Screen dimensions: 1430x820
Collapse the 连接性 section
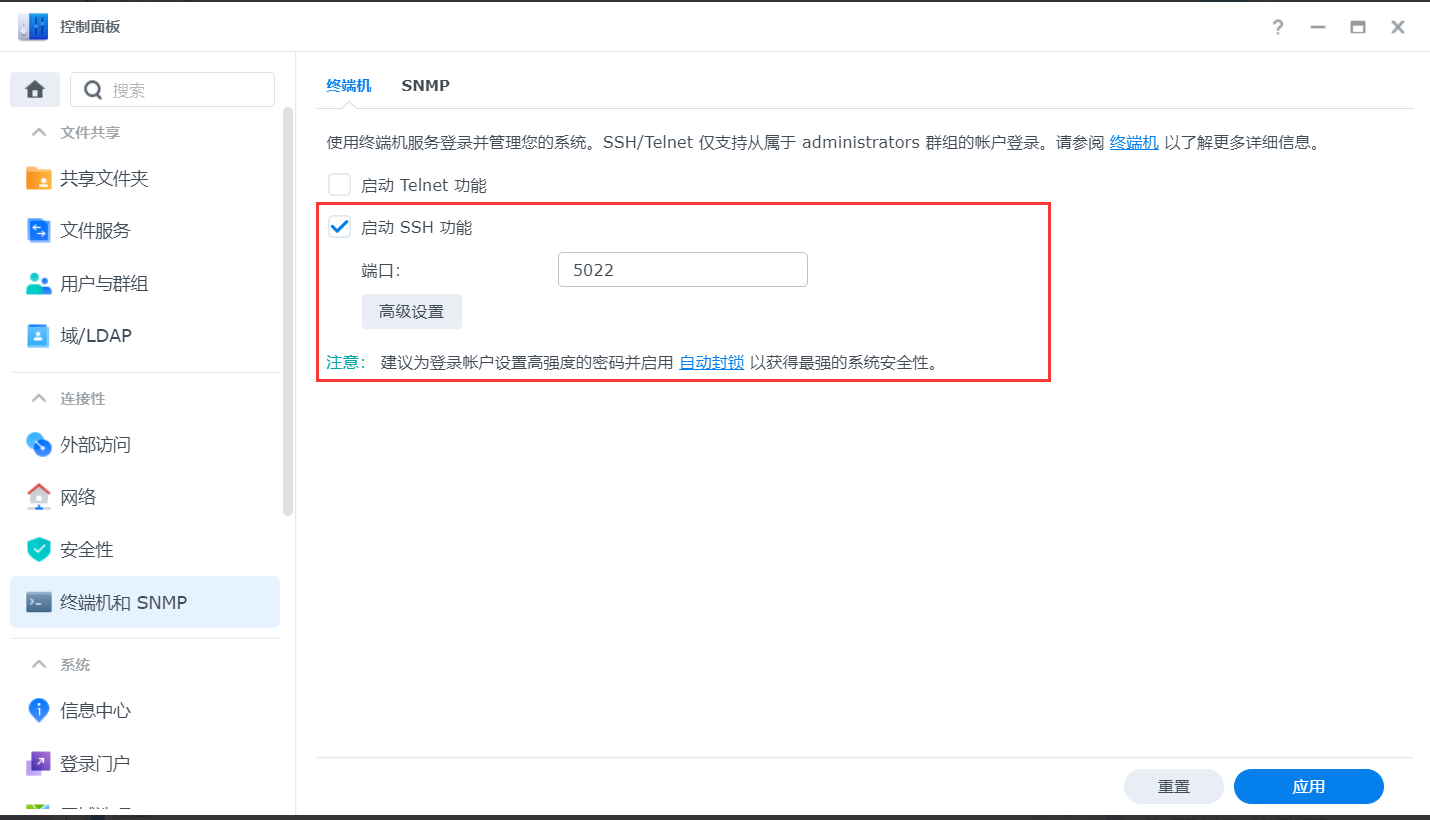tap(39, 398)
